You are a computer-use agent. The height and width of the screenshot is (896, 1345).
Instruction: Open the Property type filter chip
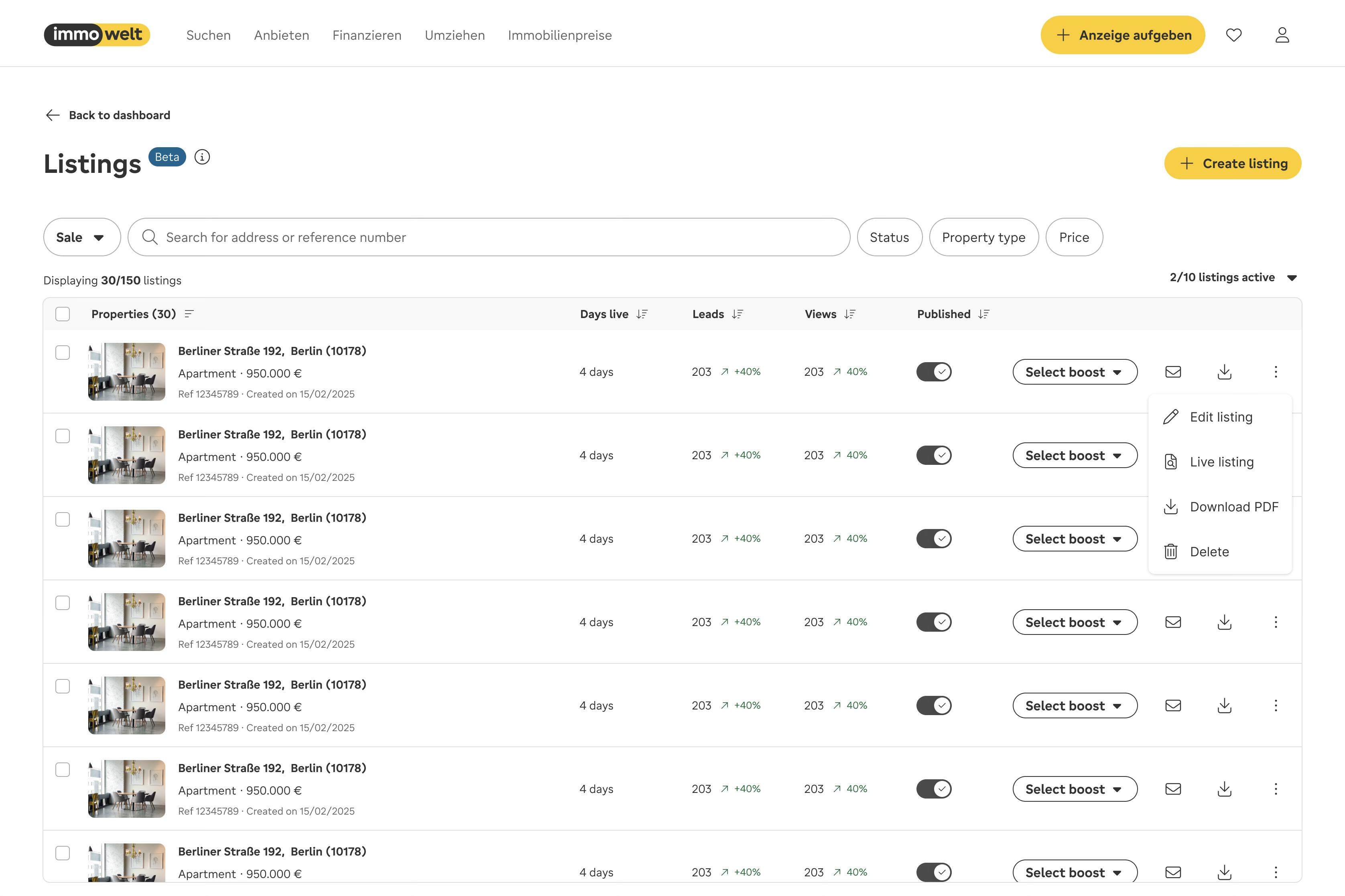pos(983,237)
